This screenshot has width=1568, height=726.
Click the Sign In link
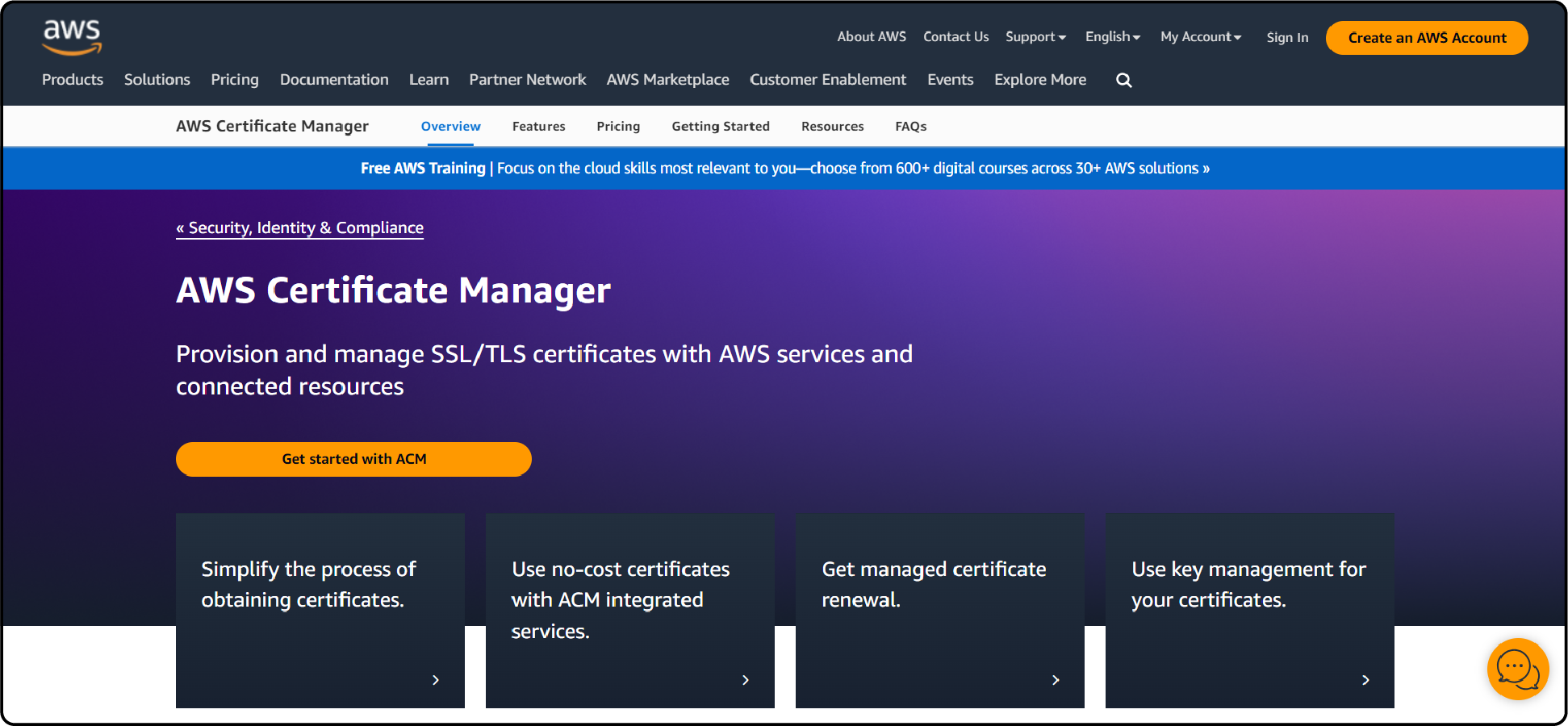tap(1287, 38)
